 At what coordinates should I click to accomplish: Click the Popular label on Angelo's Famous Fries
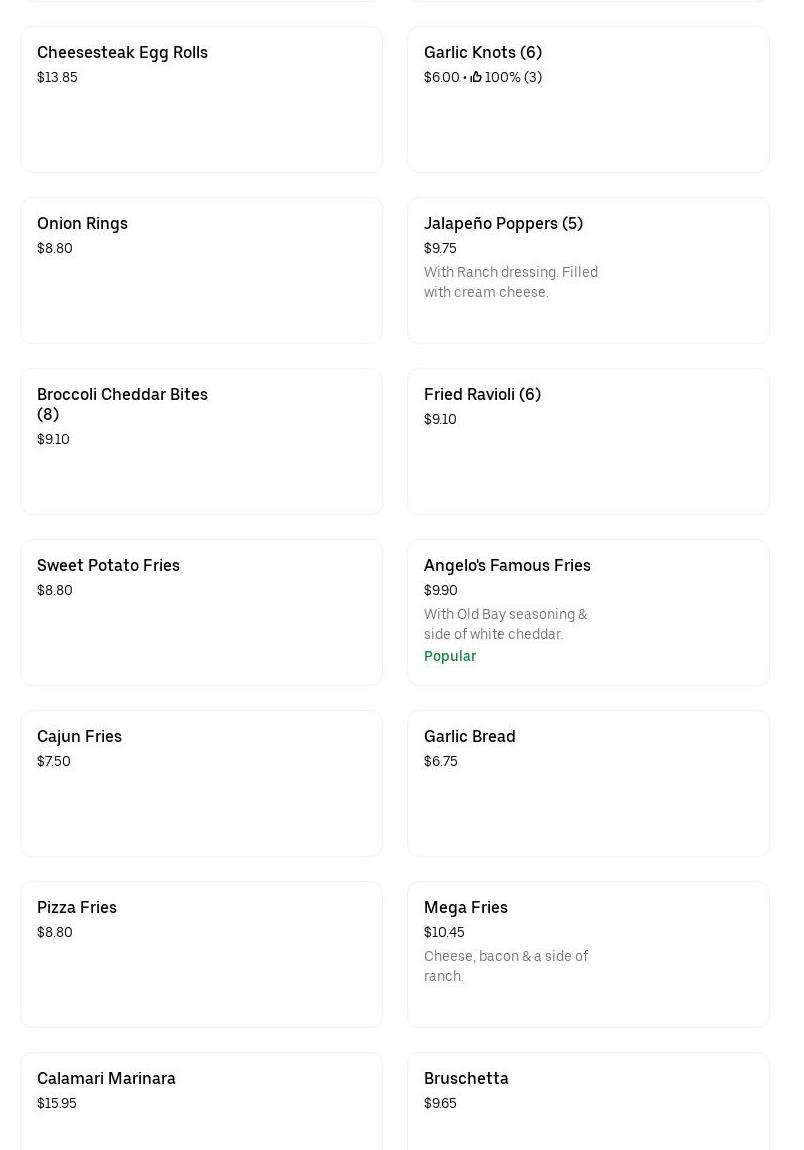coord(450,656)
